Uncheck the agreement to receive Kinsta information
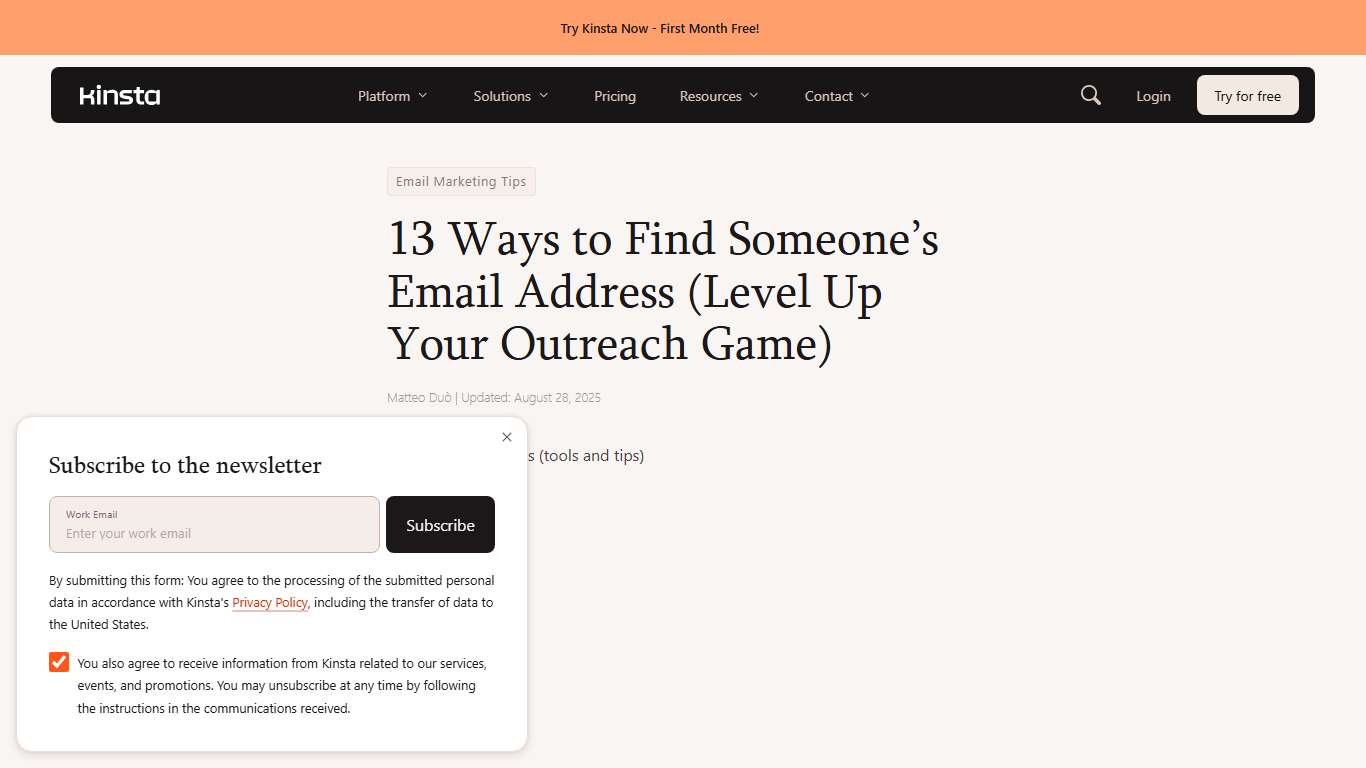This screenshot has height=768, width=1366. click(x=58, y=661)
